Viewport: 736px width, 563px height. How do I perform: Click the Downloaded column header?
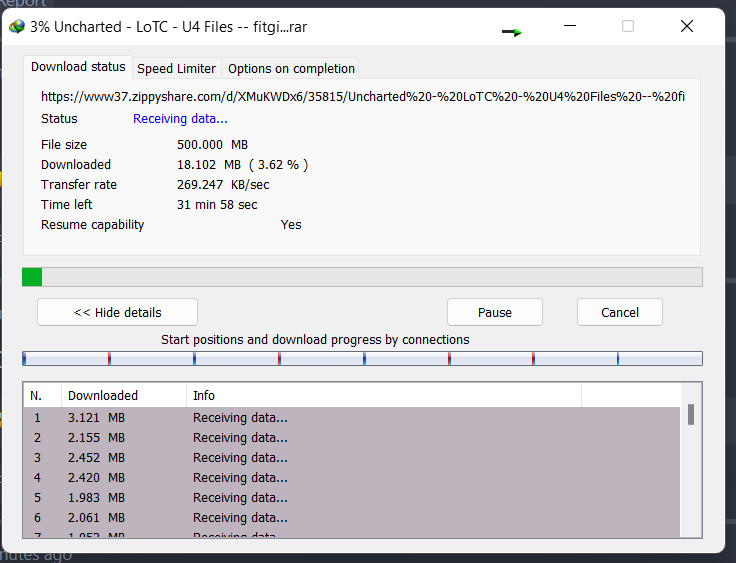[124, 395]
